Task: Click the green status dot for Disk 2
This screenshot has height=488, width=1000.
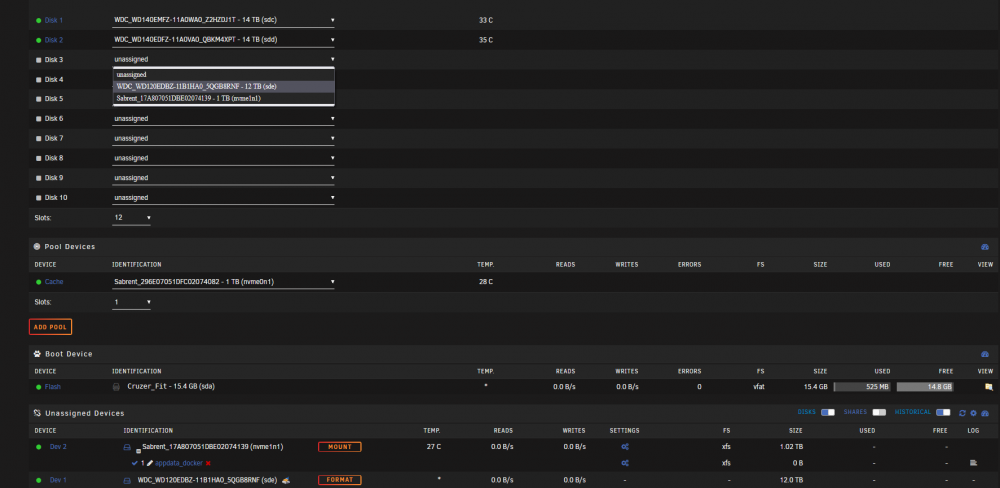Action: point(38,40)
